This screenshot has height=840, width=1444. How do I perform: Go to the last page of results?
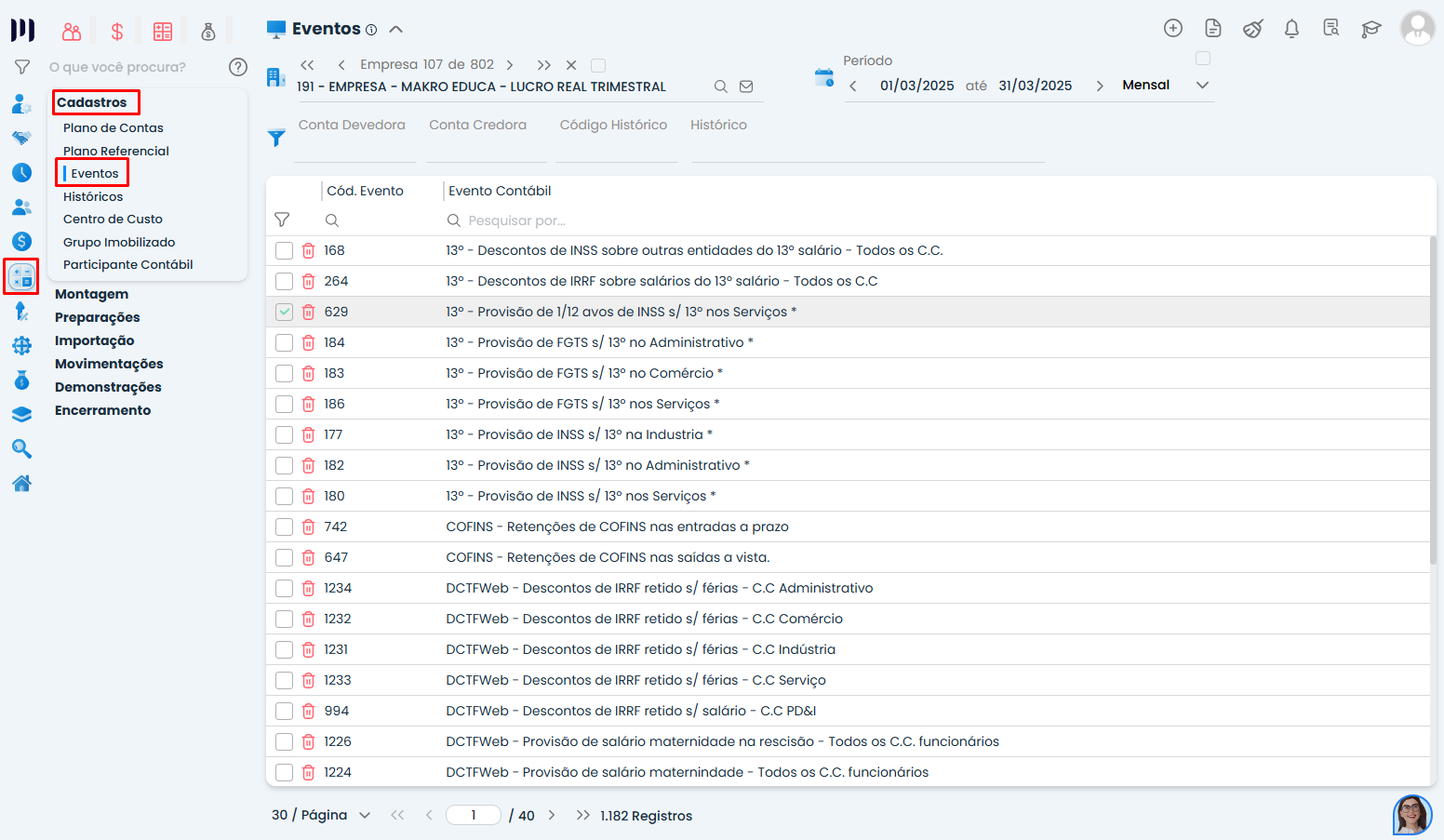click(x=582, y=816)
